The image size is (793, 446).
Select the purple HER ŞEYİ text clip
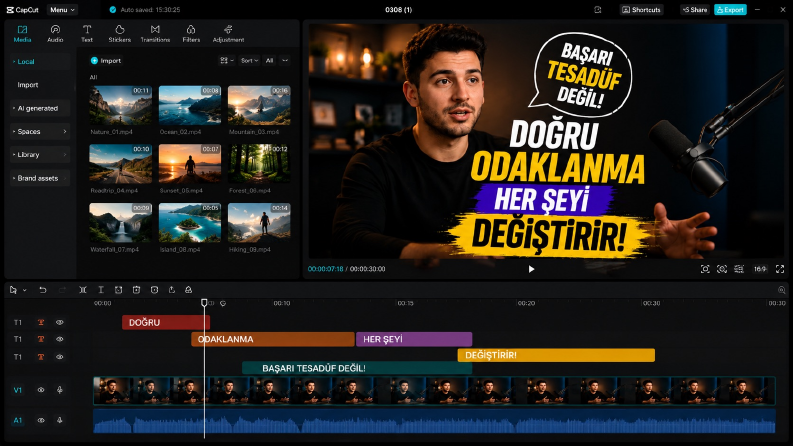414,339
